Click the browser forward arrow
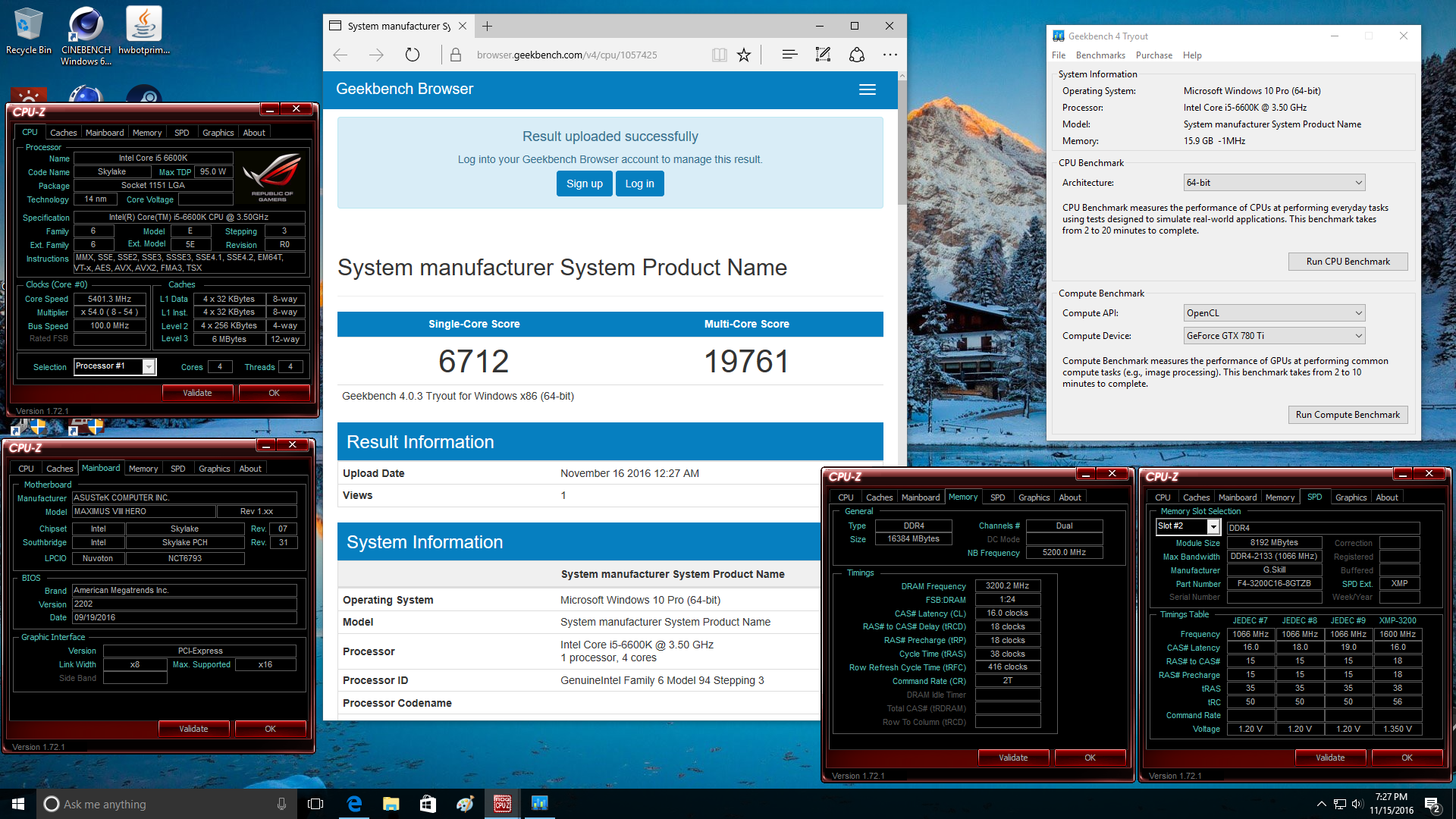Screen dimensions: 1456x819 [376, 55]
